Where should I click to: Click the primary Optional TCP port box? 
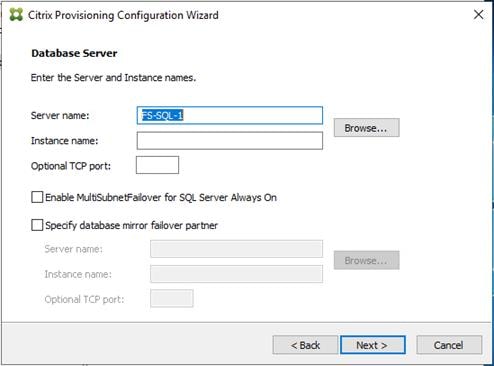157,165
